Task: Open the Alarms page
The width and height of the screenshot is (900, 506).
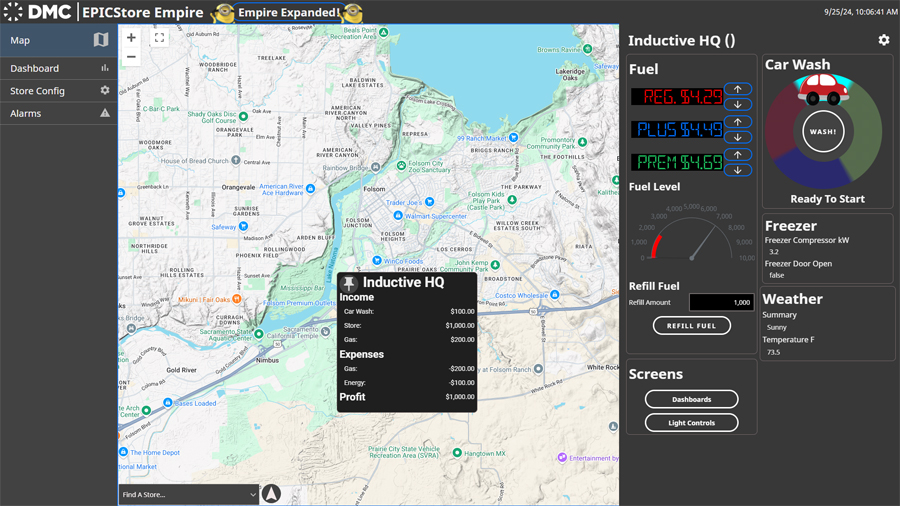Action: tap(59, 113)
